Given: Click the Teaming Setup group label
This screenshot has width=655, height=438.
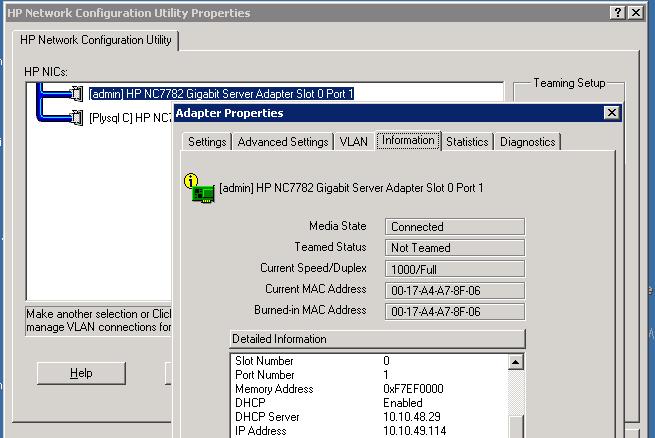Looking at the screenshot, I should click(569, 83).
